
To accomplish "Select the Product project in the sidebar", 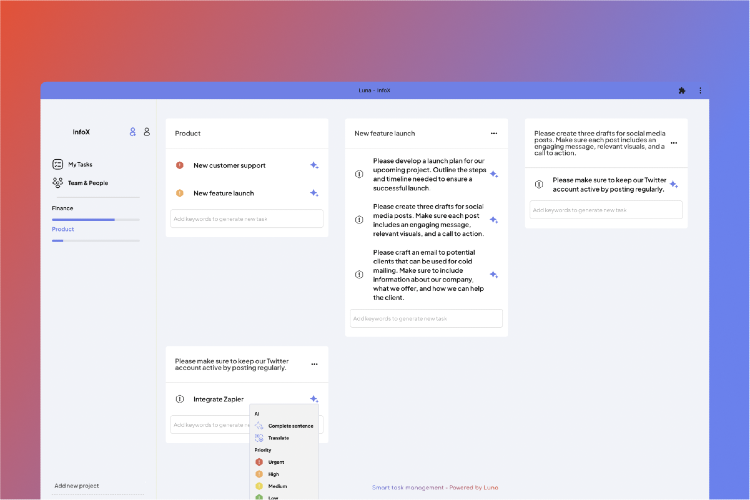I will tap(63, 229).
